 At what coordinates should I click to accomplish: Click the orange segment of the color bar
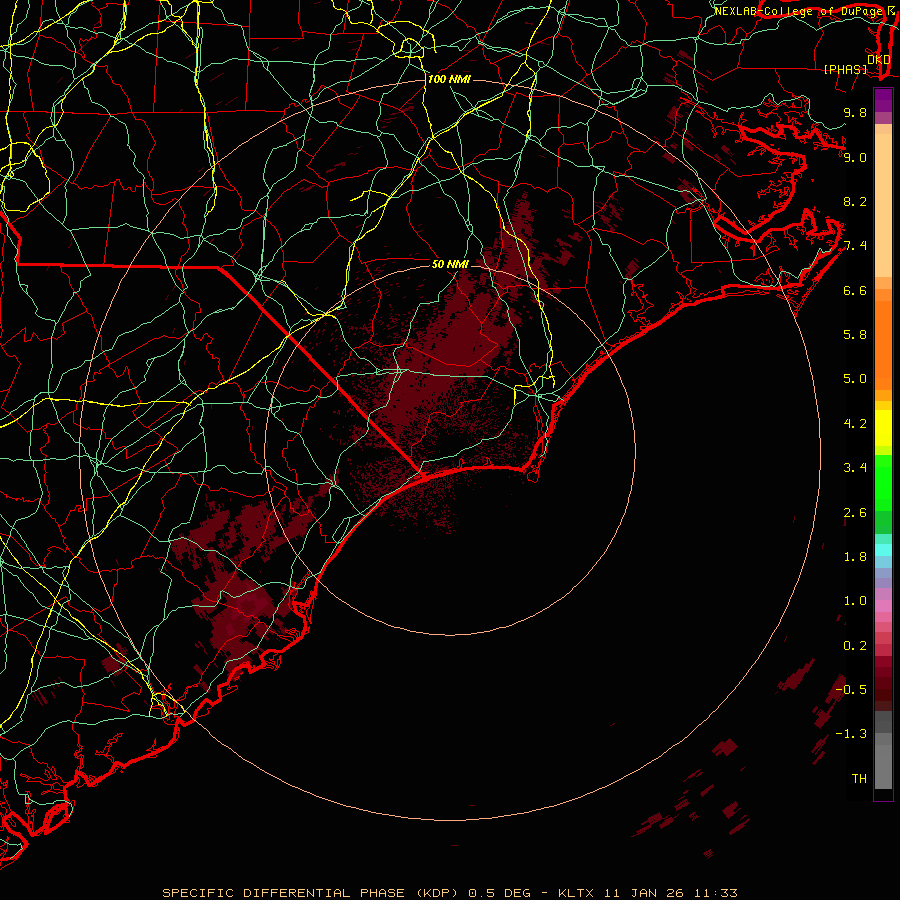point(883,345)
